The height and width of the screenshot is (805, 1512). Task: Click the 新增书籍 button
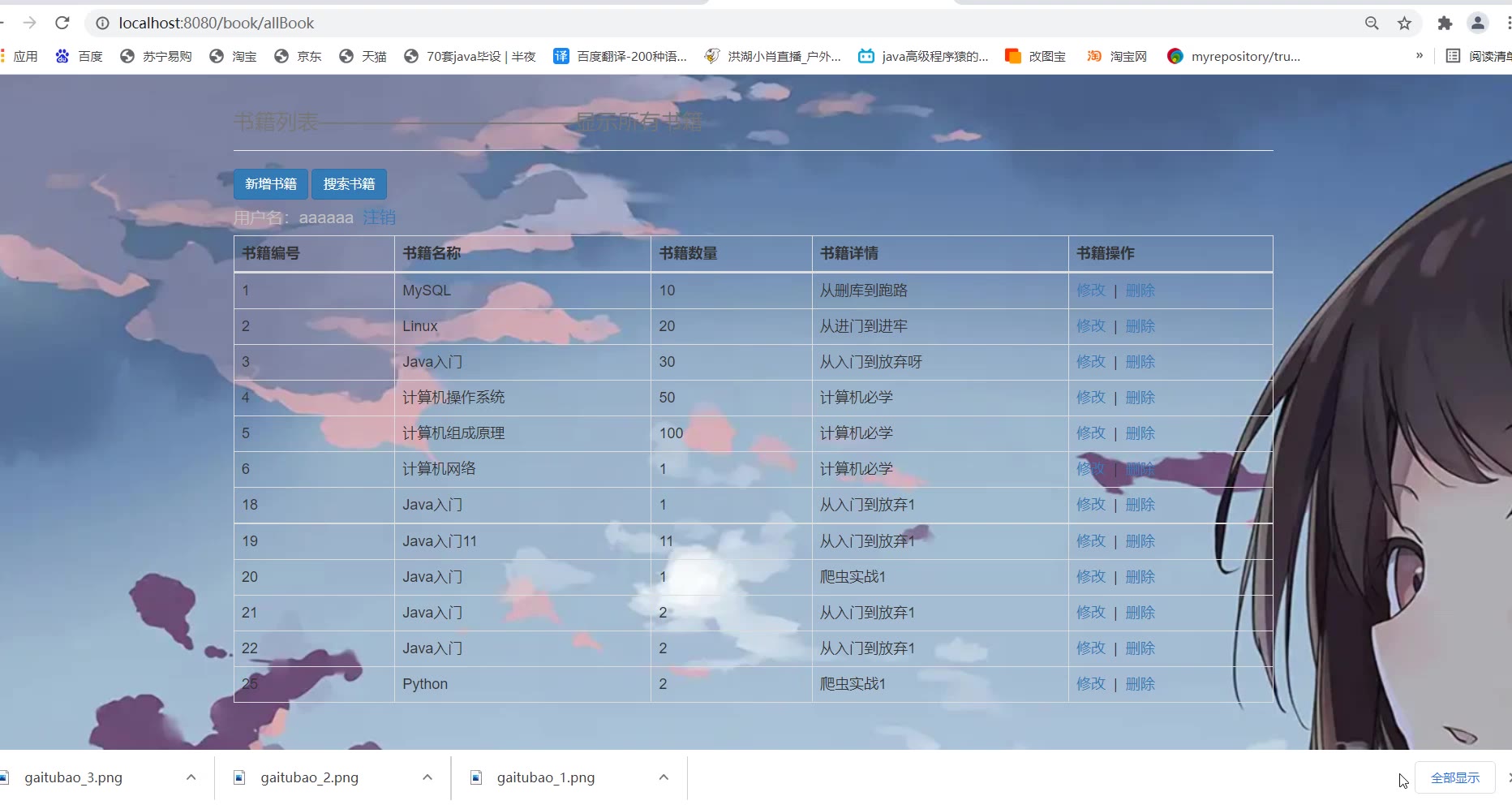click(271, 184)
